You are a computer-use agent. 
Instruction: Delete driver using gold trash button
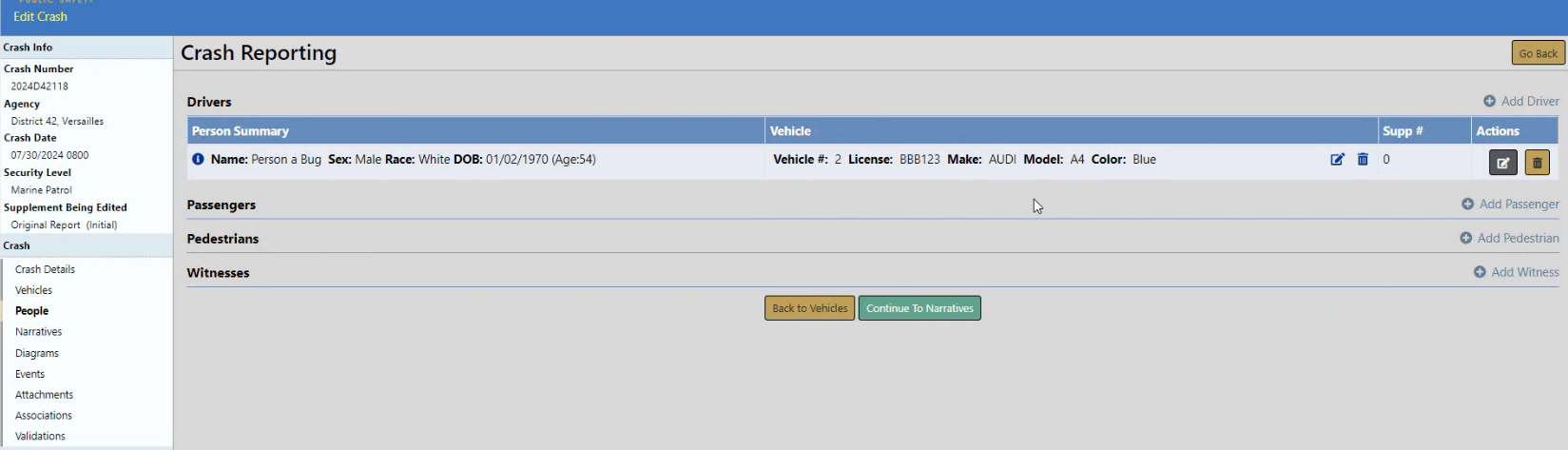[1537, 163]
